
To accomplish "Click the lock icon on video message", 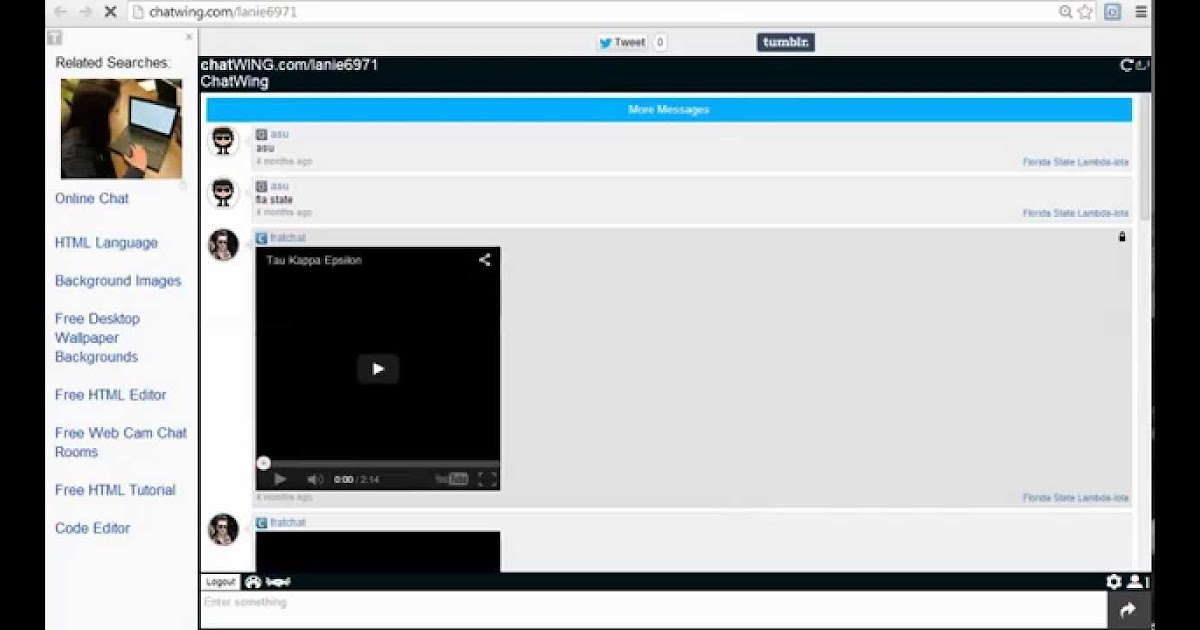I will (1122, 237).
